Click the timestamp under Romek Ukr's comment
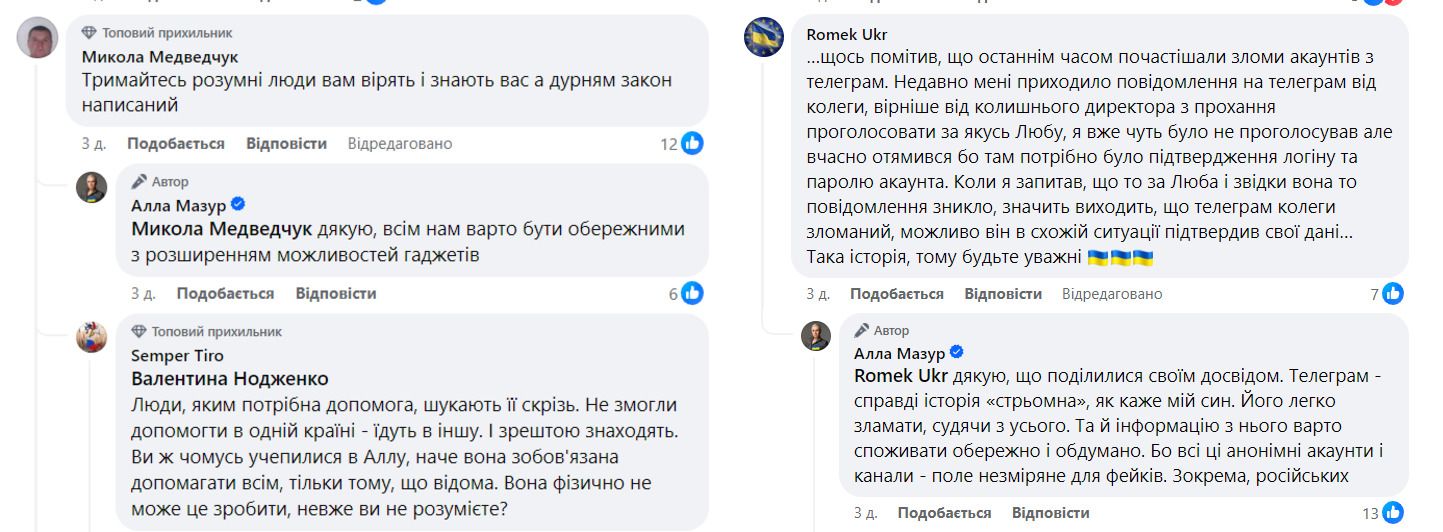Screen dimensions: 1443x532 tap(818, 294)
